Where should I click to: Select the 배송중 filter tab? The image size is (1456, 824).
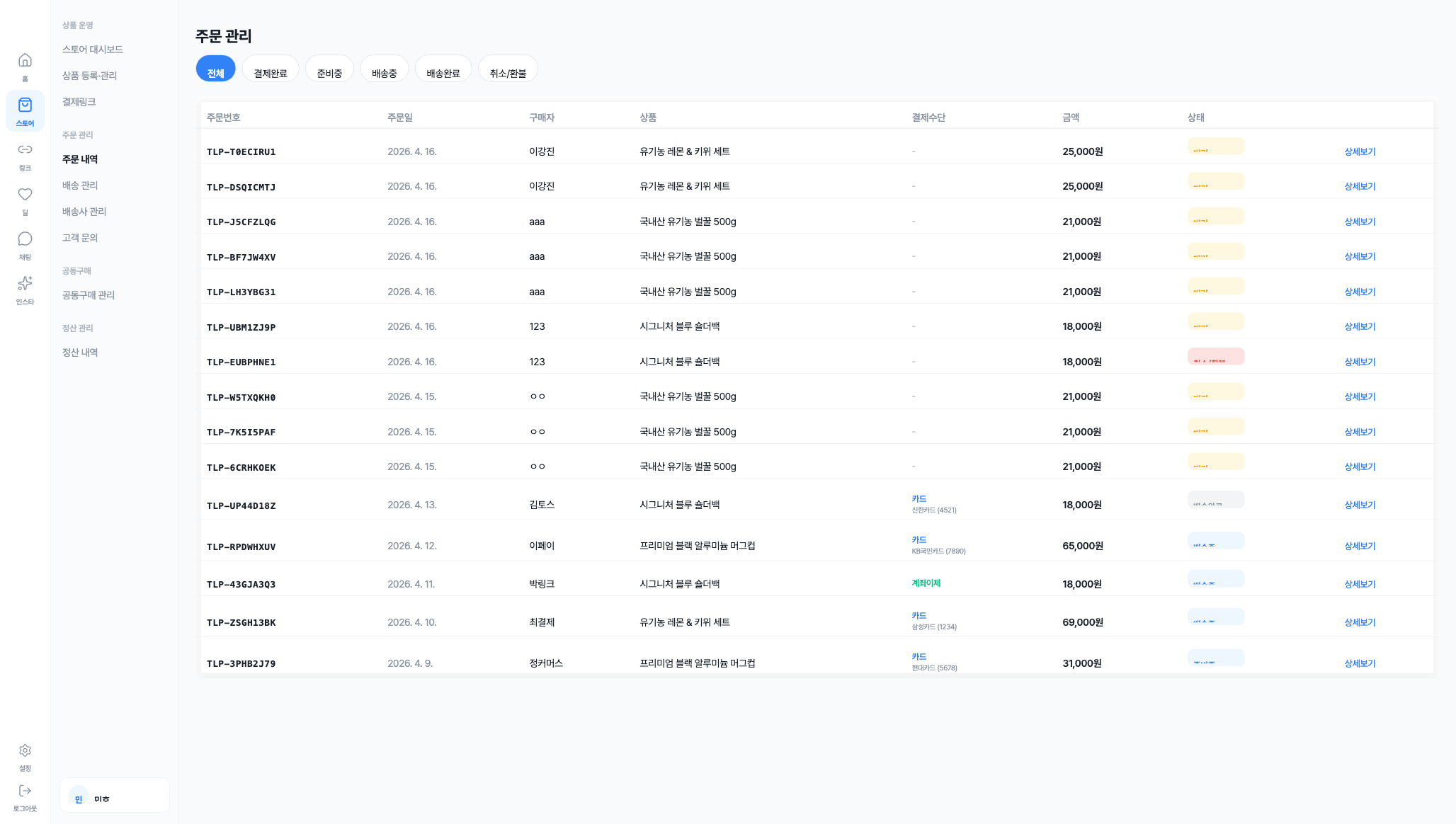384,69
